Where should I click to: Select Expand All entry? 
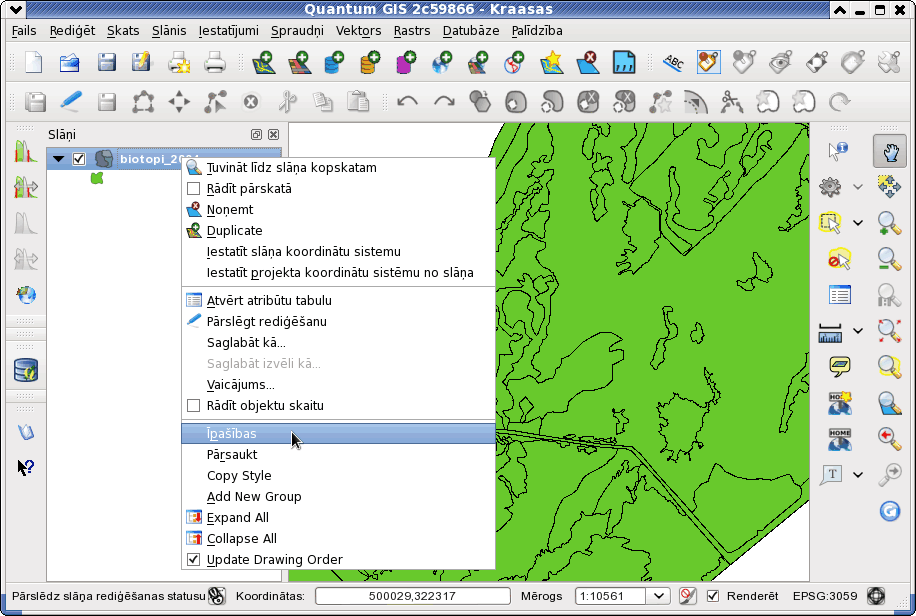pyautogui.click(x=338, y=518)
